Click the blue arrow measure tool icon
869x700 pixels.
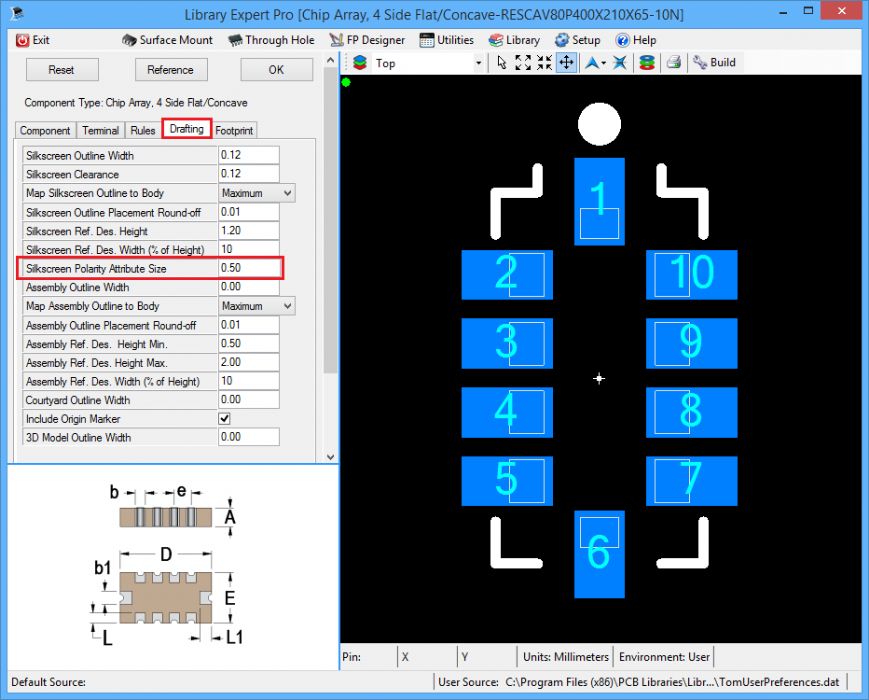594,63
